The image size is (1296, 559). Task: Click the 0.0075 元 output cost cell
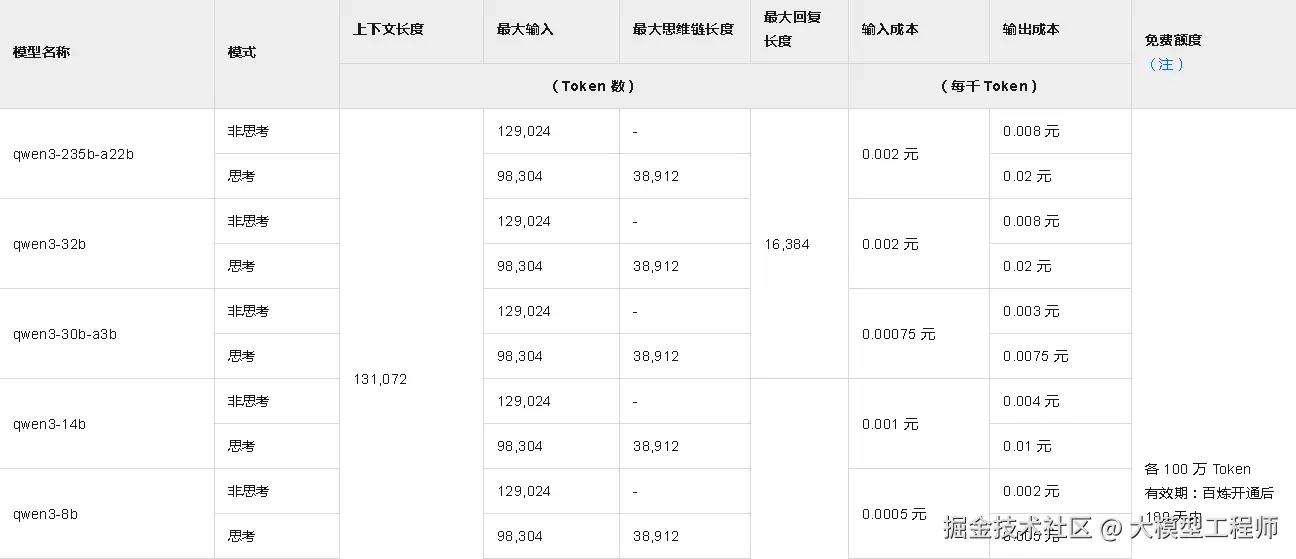pos(1035,356)
